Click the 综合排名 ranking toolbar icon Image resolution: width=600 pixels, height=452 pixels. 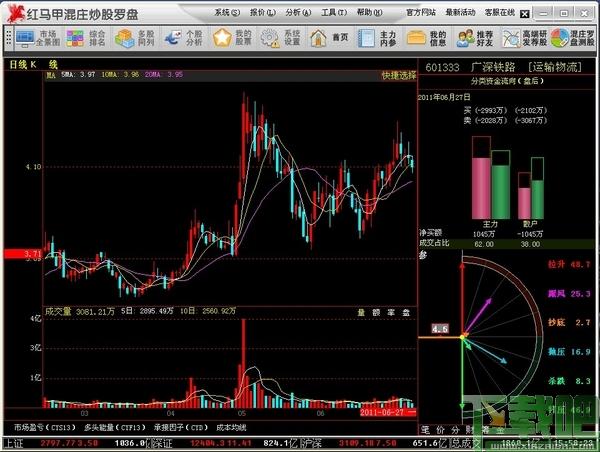tap(87, 38)
